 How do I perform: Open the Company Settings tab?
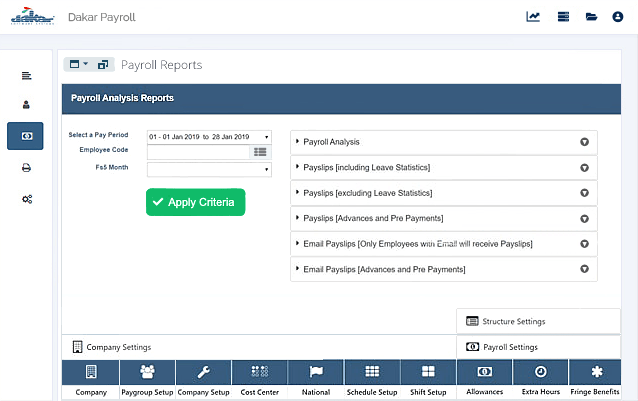259,347
